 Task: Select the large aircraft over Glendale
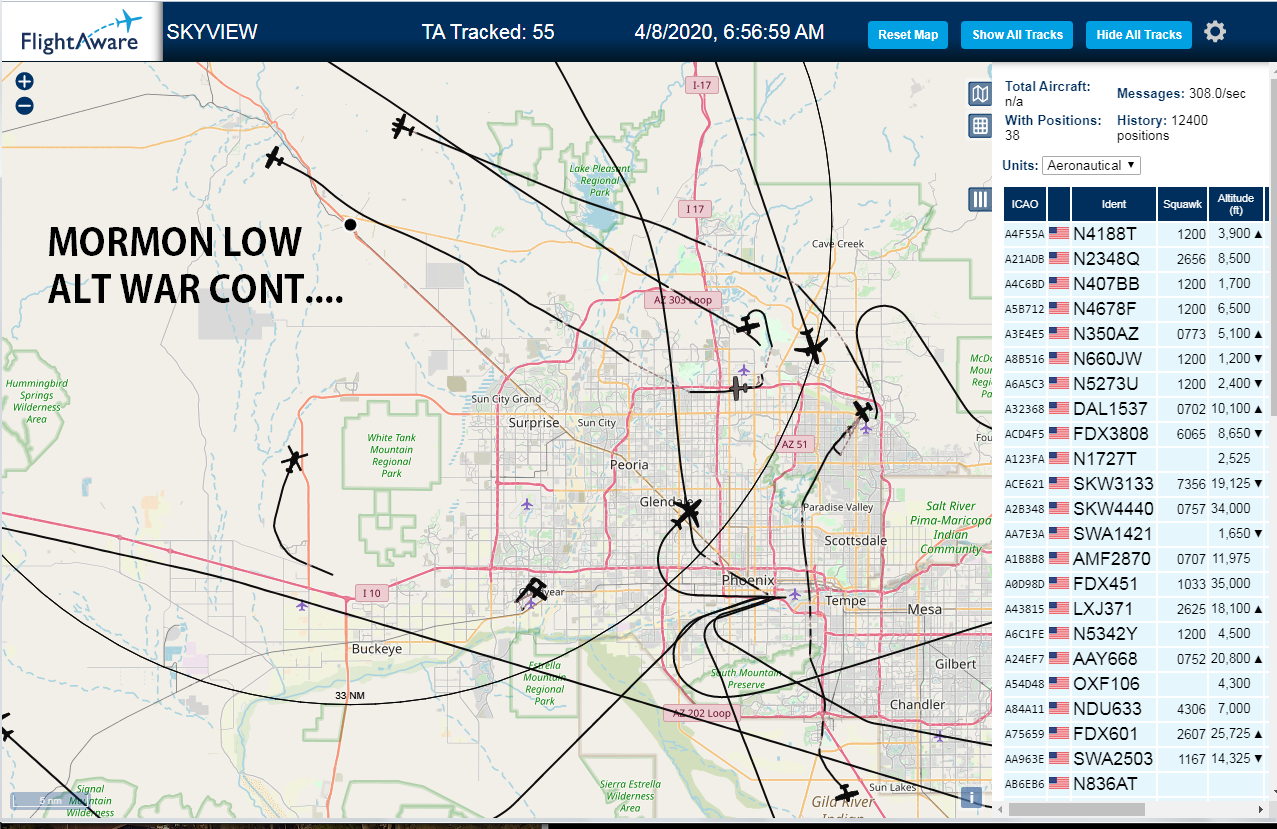click(687, 514)
